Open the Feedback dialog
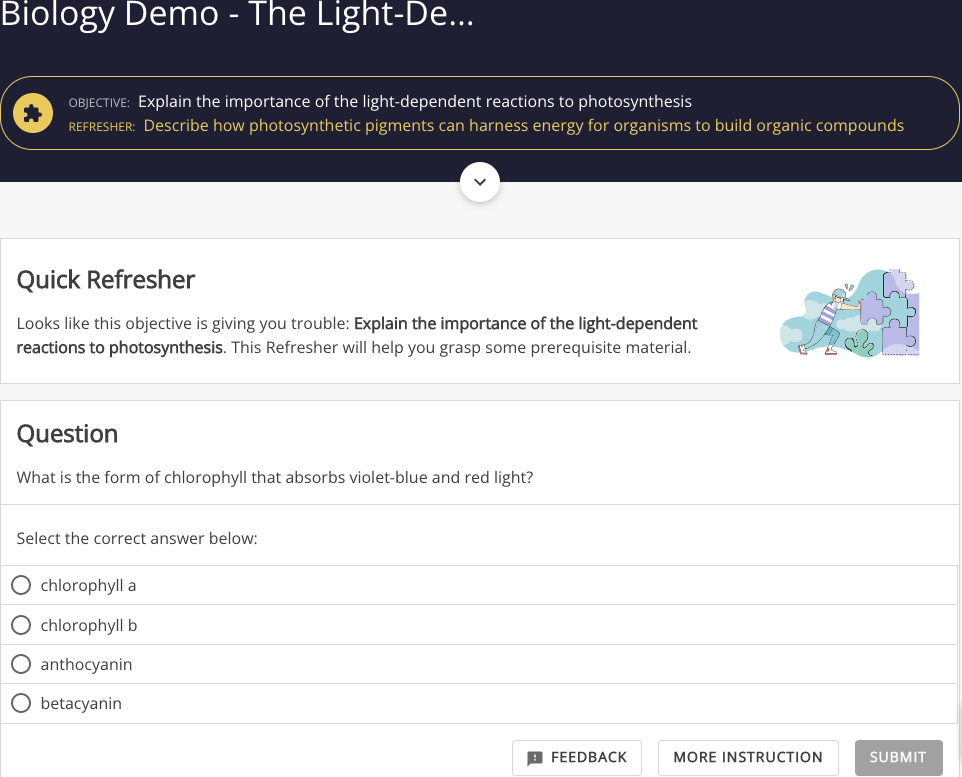962x777 pixels. [577, 757]
